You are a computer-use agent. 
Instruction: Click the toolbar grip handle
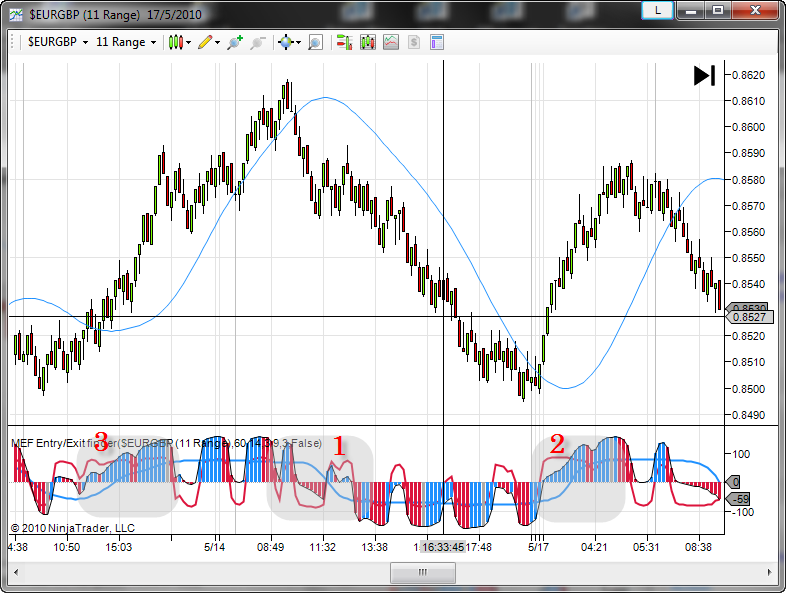[x=13, y=42]
